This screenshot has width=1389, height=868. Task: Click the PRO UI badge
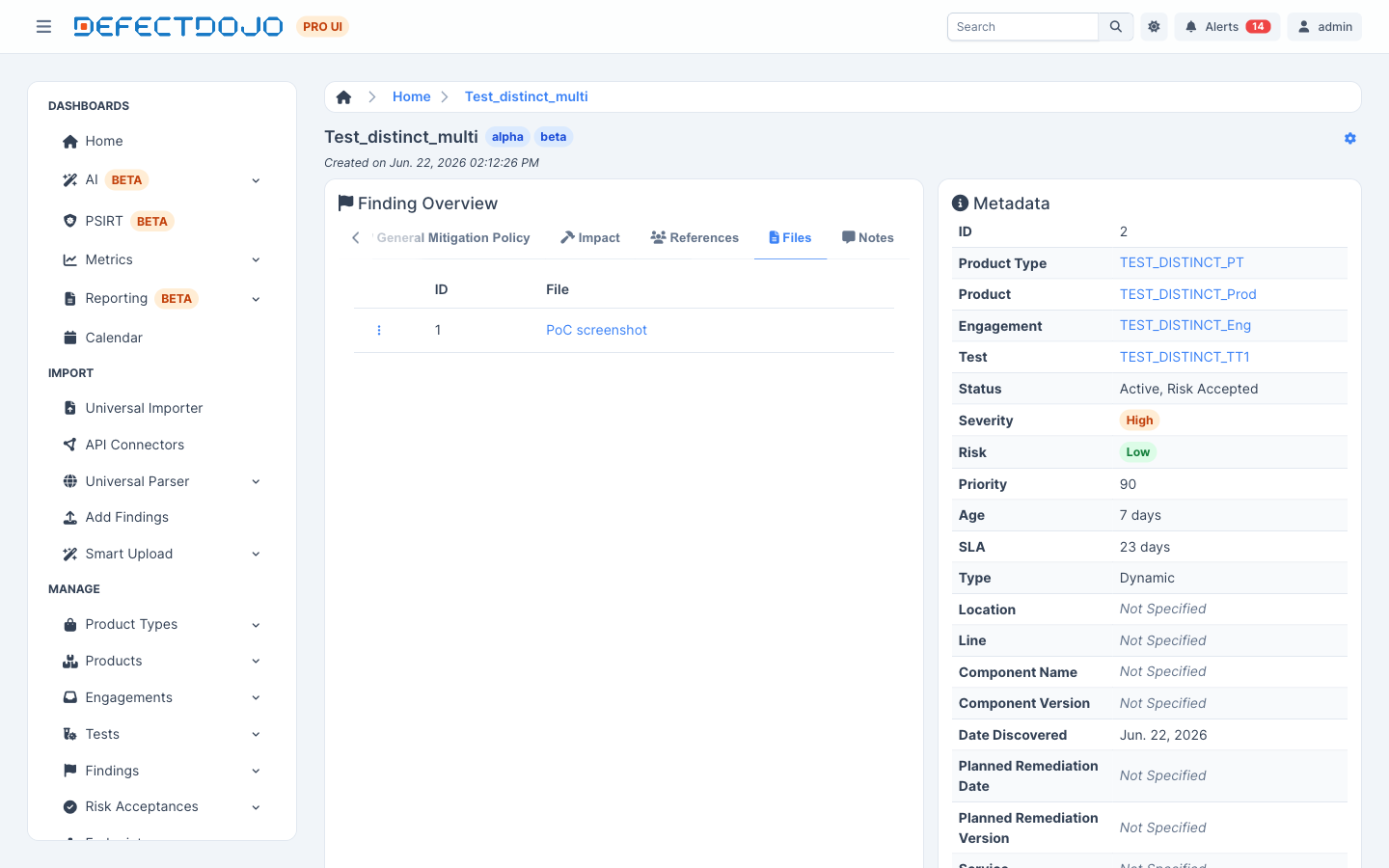[x=322, y=27]
